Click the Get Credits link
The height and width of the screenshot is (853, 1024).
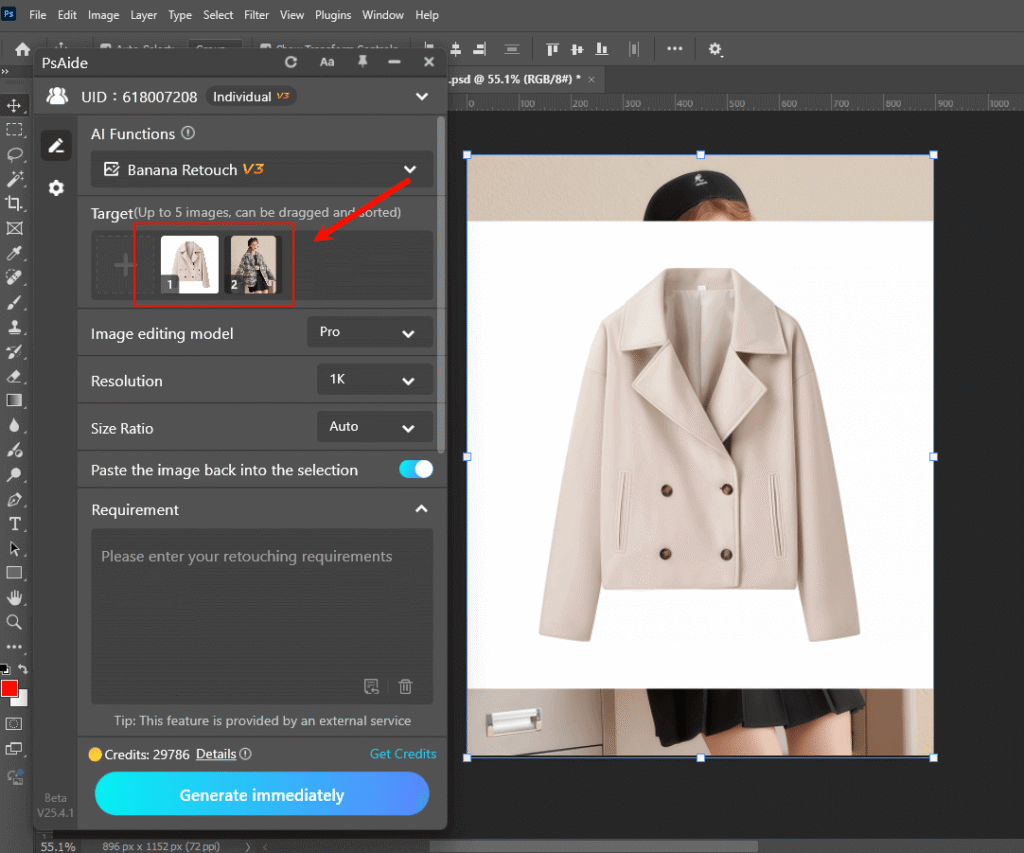tap(403, 754)
